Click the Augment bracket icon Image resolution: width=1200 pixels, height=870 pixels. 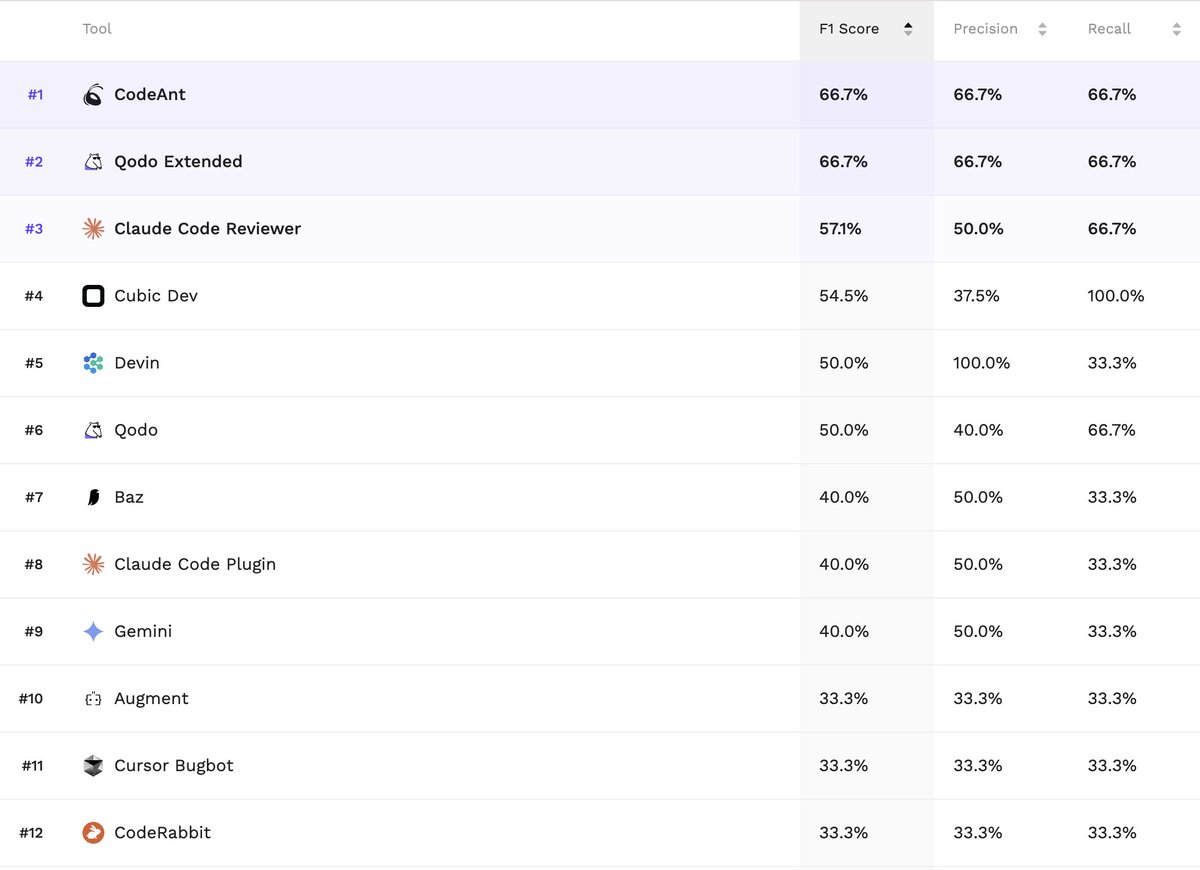click(x=93, y=699)
